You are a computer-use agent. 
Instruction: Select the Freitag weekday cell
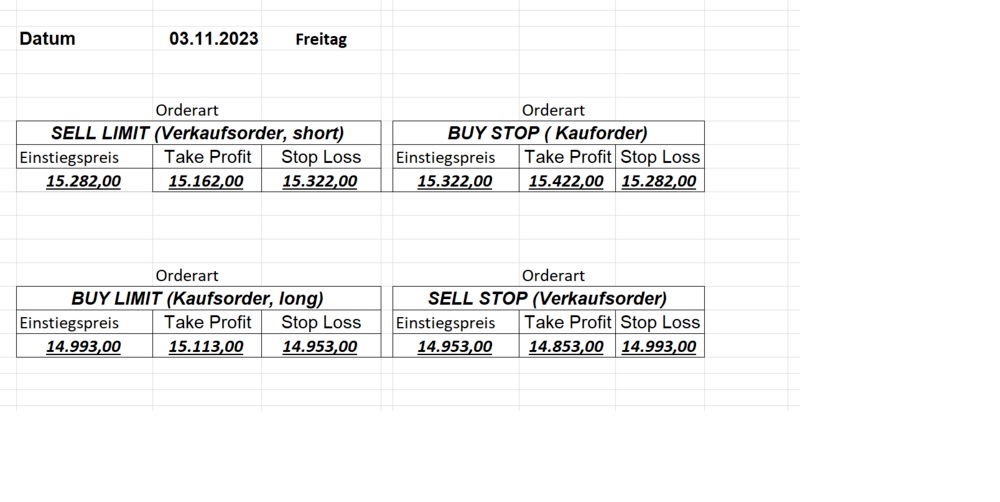[321, 40]
